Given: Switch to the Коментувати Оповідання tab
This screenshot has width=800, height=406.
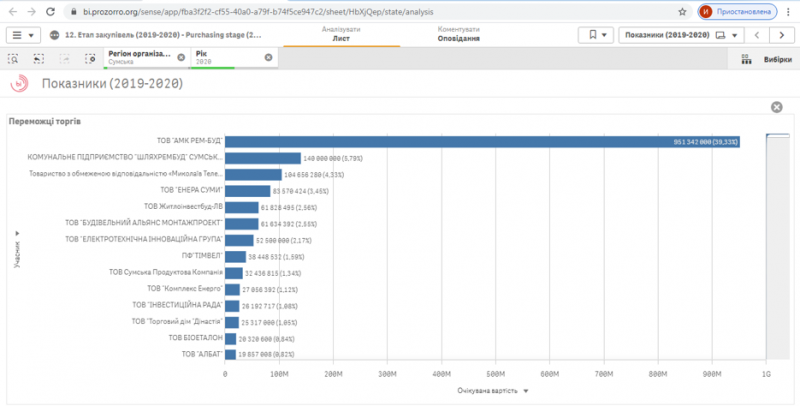Looking at the screenshot, I should coord(458,34).
